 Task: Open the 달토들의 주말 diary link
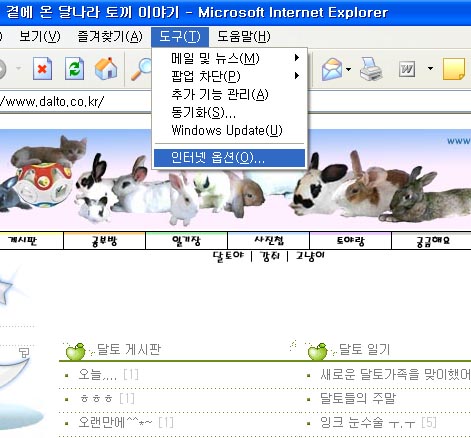coord(358,398)
